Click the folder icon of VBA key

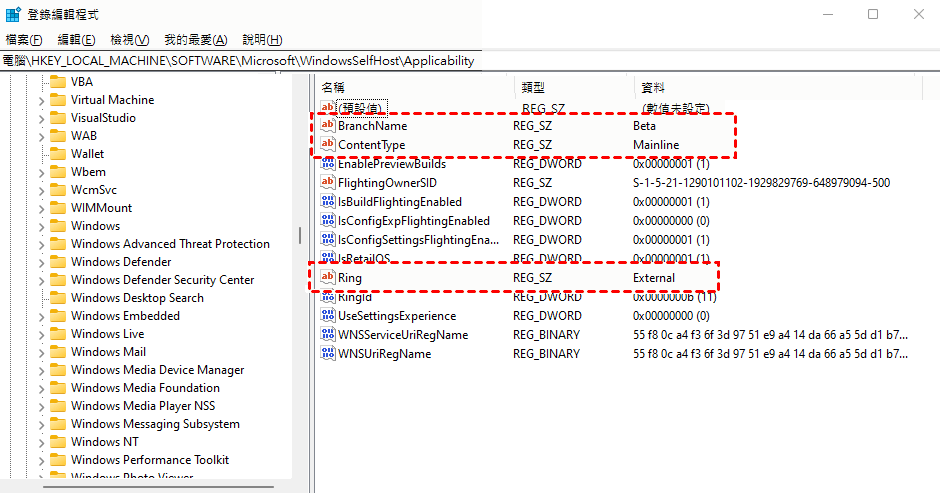point(58,82)
